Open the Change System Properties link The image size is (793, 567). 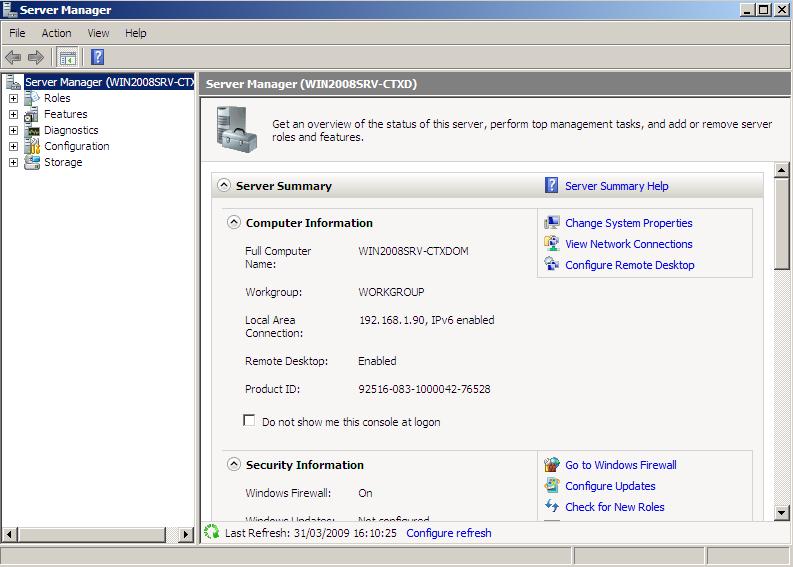pos(629,223)
